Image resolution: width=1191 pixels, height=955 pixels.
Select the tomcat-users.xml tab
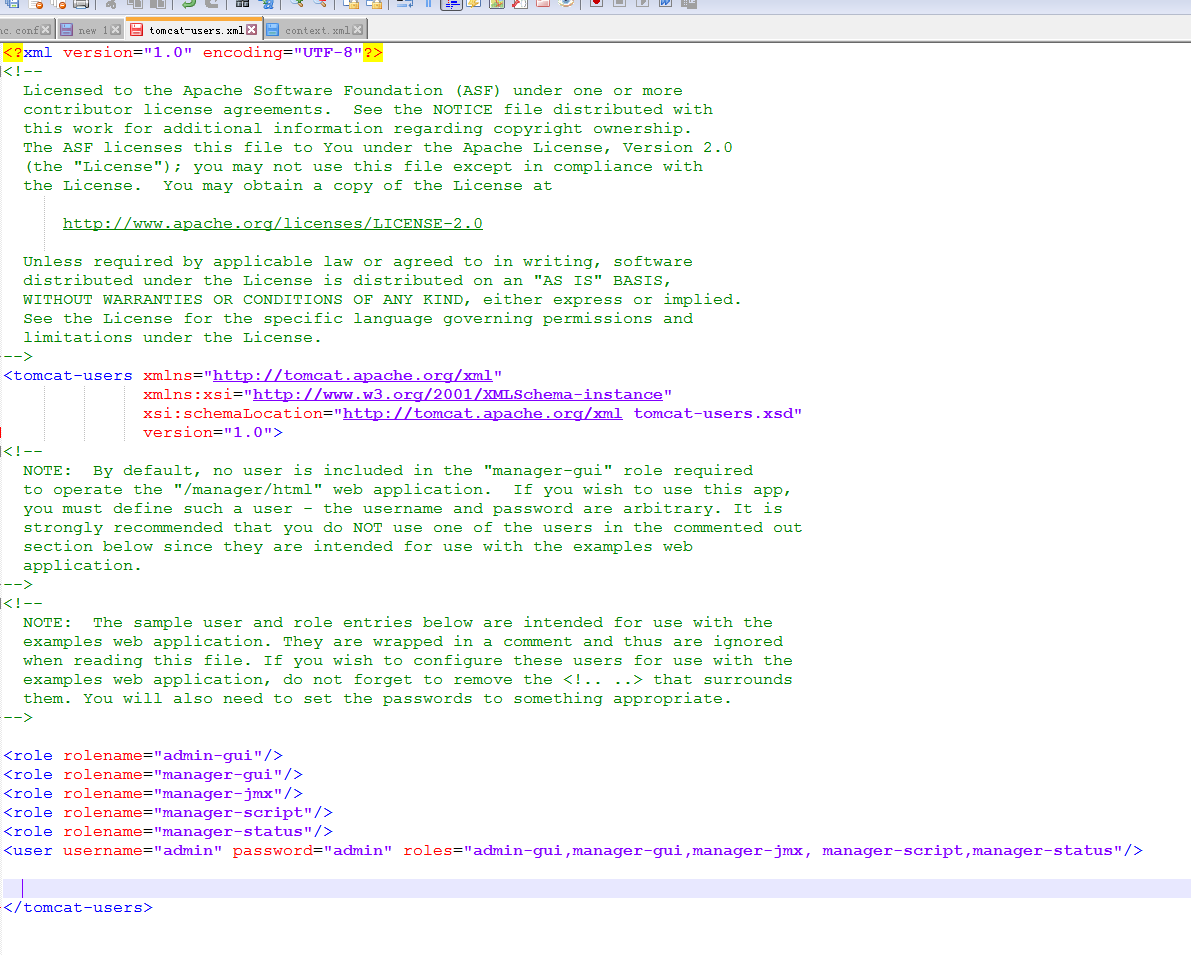(x=194, y=30)
